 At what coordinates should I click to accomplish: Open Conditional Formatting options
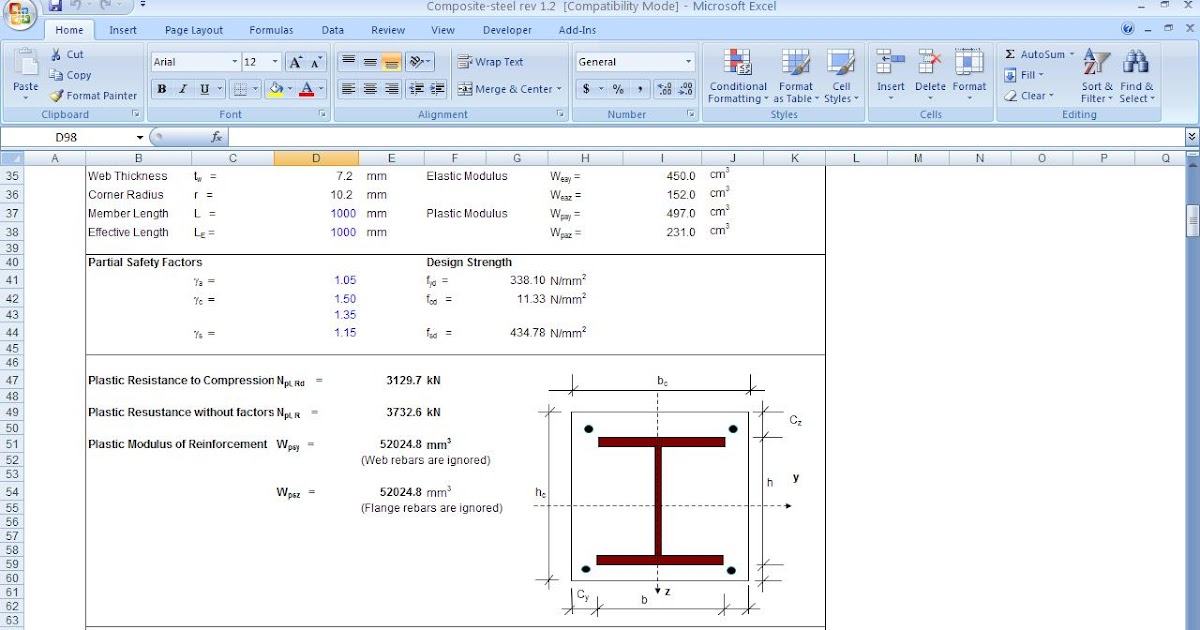(x=737, y=75)
